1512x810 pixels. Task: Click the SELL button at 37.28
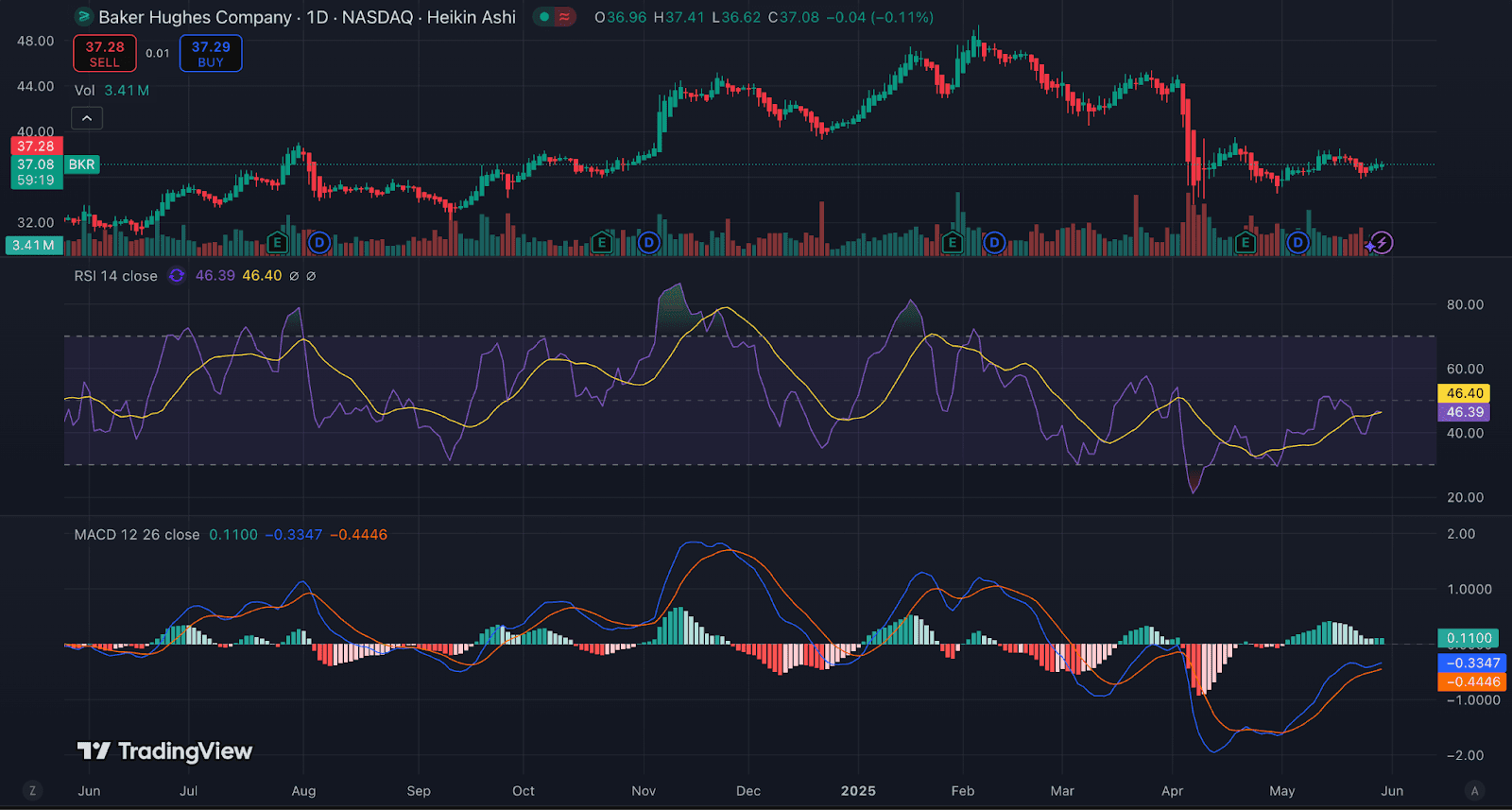point(105,53)
